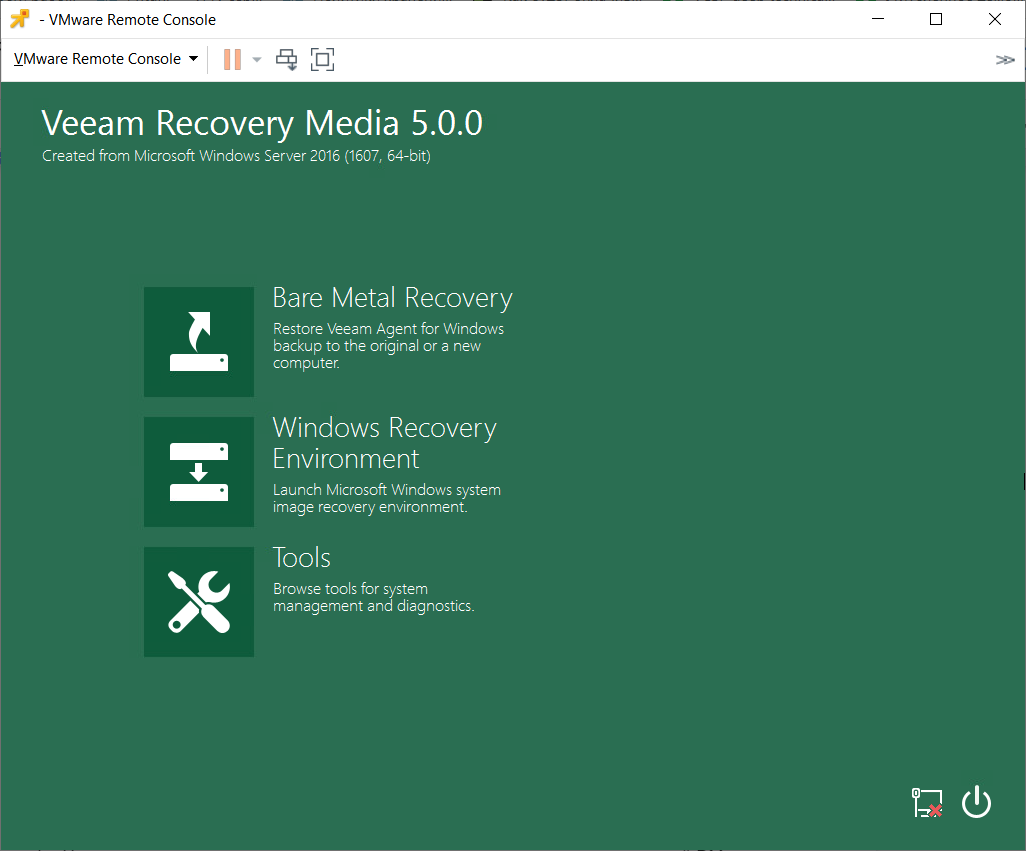Click the power shutdown icon
Screen dimensions: 1026x851
click(x=976, y=802)
